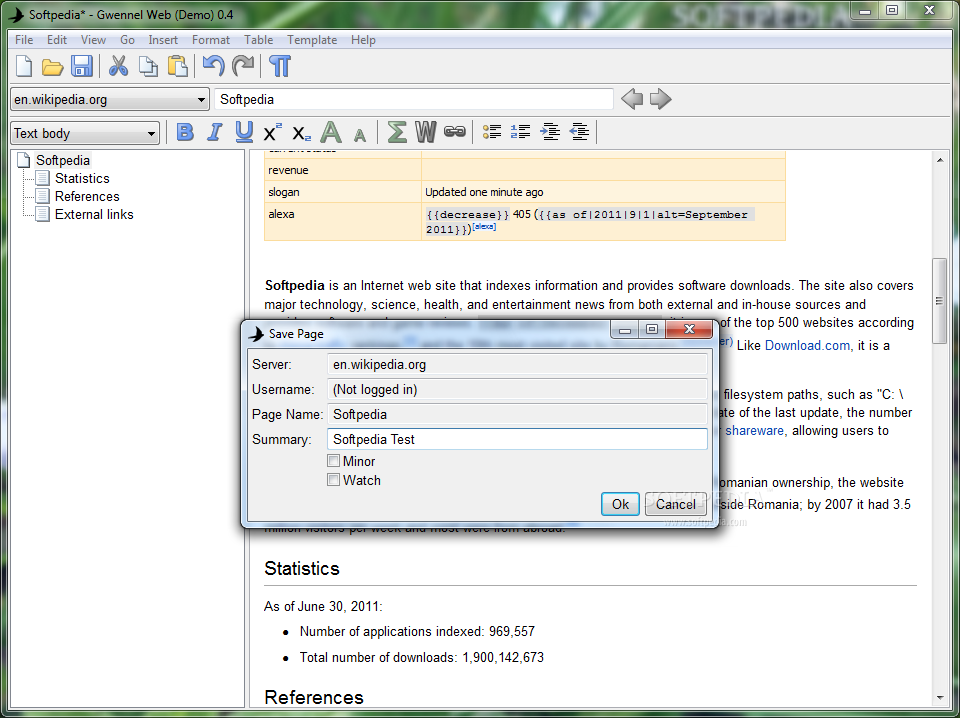Viewport: 960px width, 718px height.
Task: Open the Template menu
Action: (x=312, y=40)
